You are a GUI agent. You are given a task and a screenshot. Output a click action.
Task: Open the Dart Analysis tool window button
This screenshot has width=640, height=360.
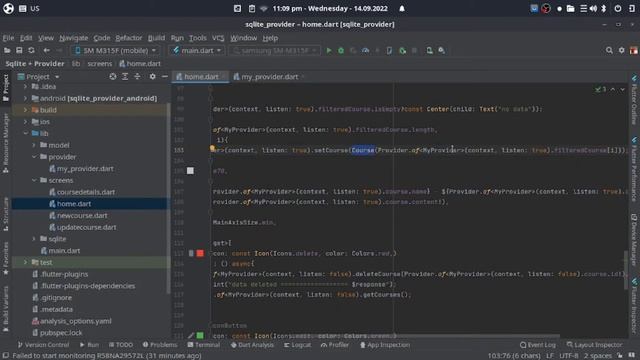(252, 345)
